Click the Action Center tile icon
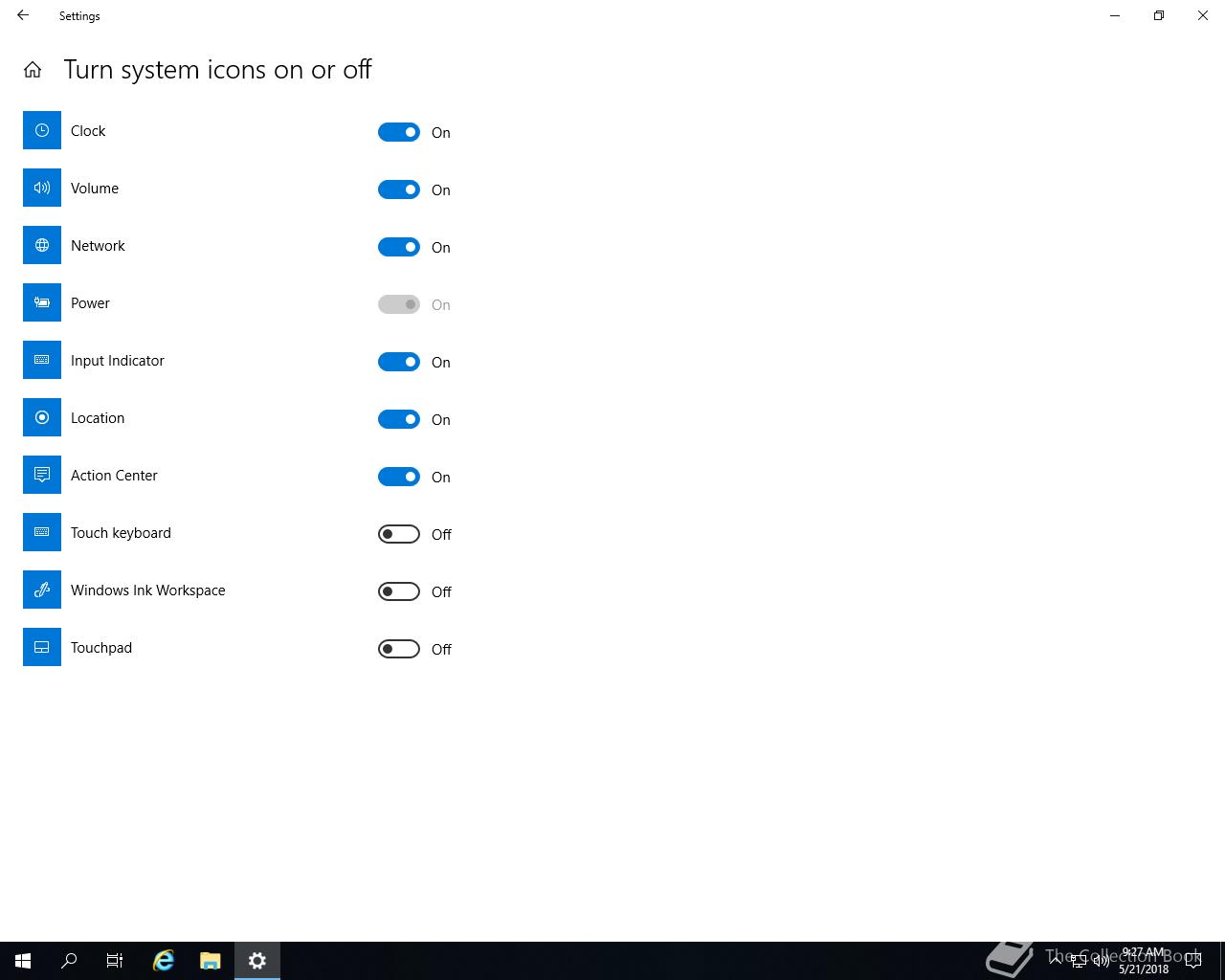 point(42,475)
